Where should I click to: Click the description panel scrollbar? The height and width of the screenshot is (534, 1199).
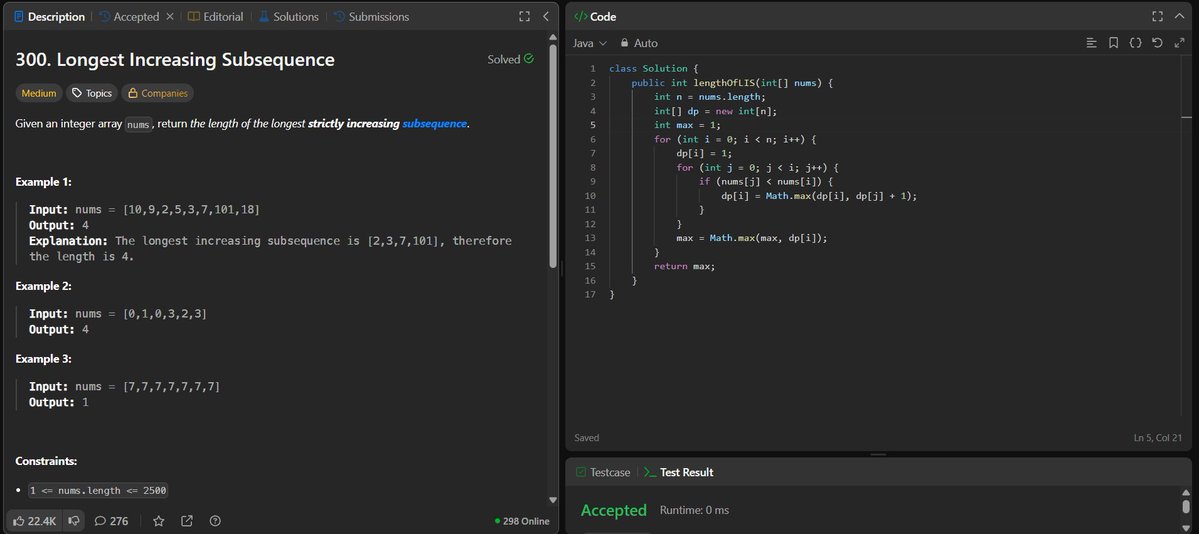point(553,156)
